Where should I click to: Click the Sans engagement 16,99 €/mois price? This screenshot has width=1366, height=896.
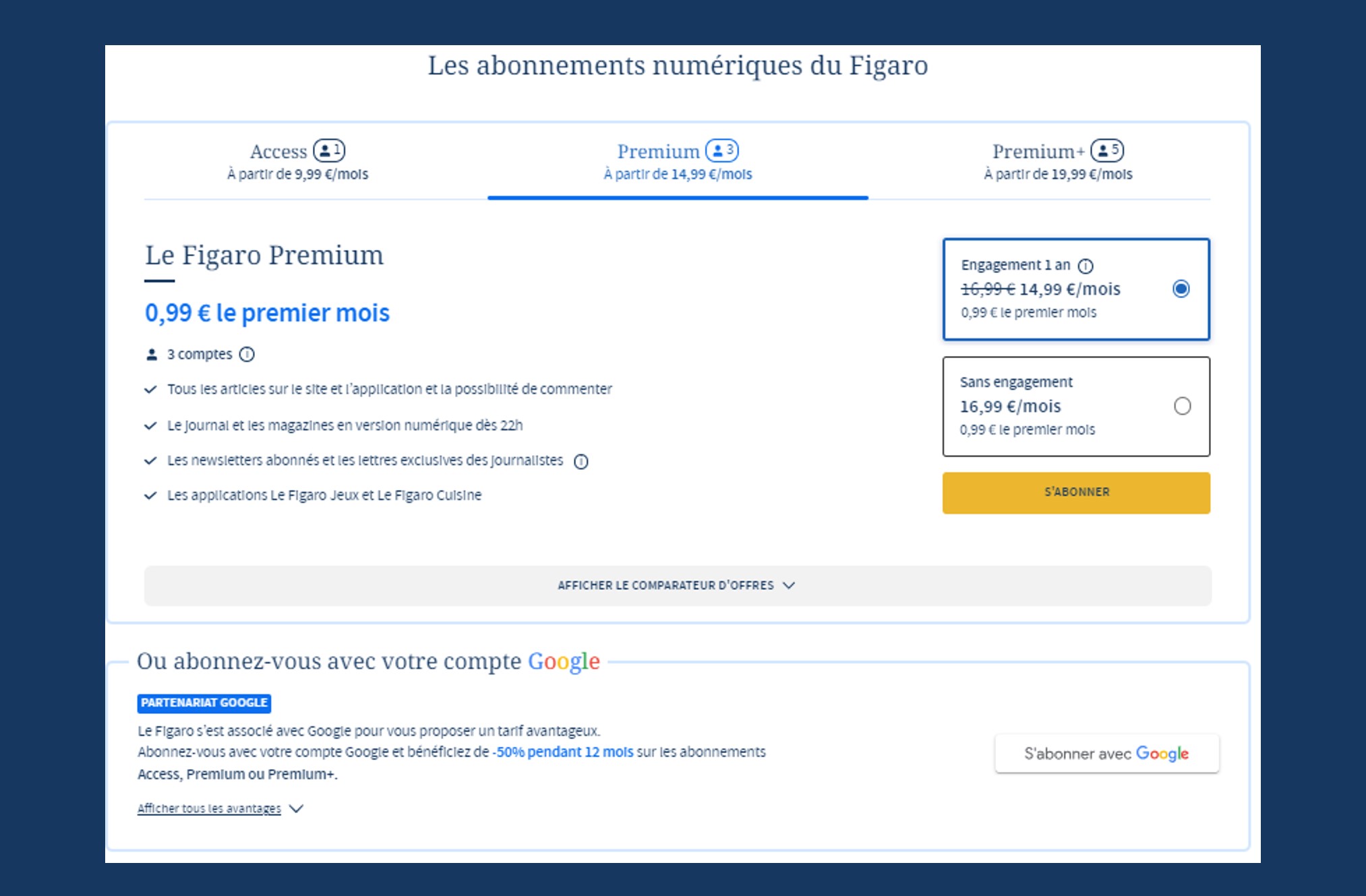[1010, 407]
